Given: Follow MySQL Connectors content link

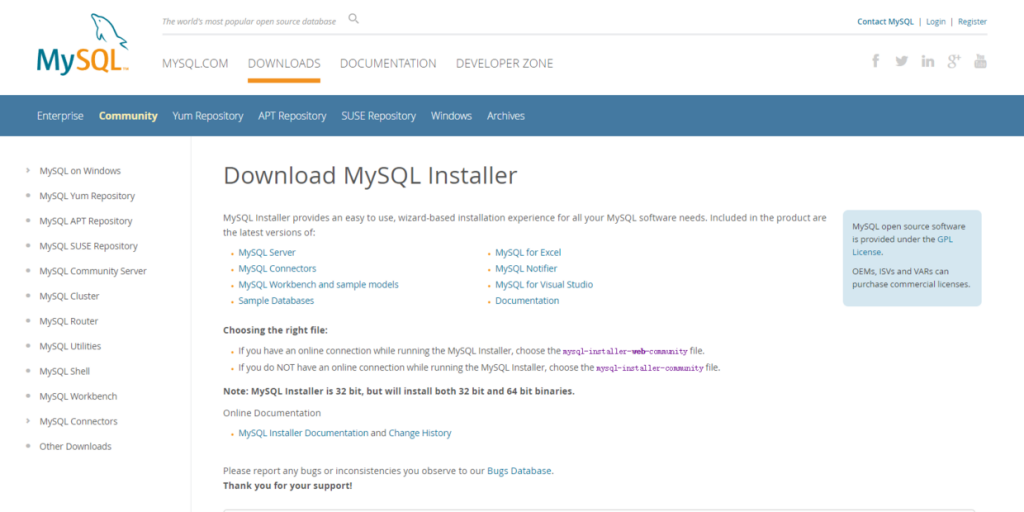Looking at the screenshot, I should pos(278,268).
